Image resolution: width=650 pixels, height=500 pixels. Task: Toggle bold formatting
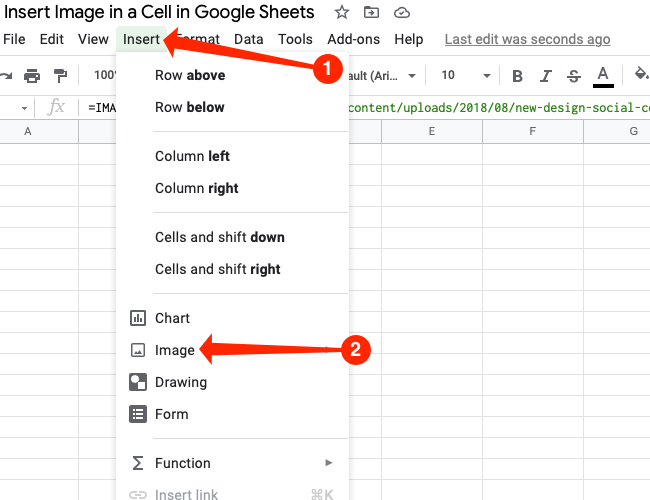[517, 76]
